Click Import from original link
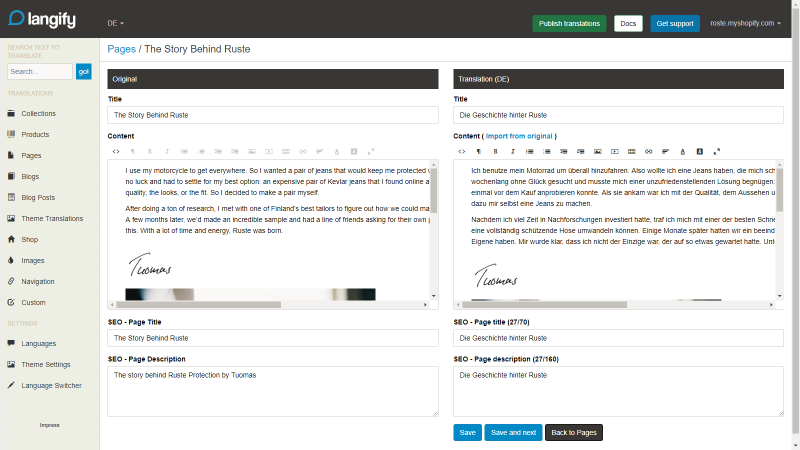 point(519,136)
